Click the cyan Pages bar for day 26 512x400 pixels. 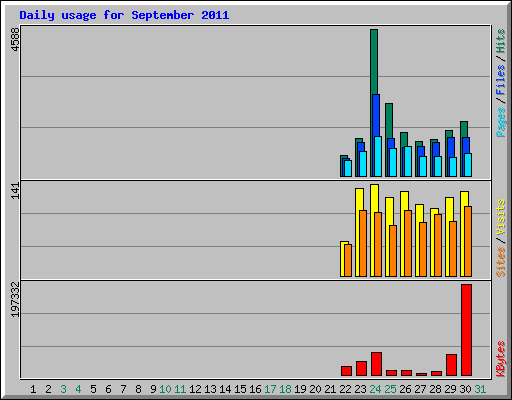click(x=408, y=161)
